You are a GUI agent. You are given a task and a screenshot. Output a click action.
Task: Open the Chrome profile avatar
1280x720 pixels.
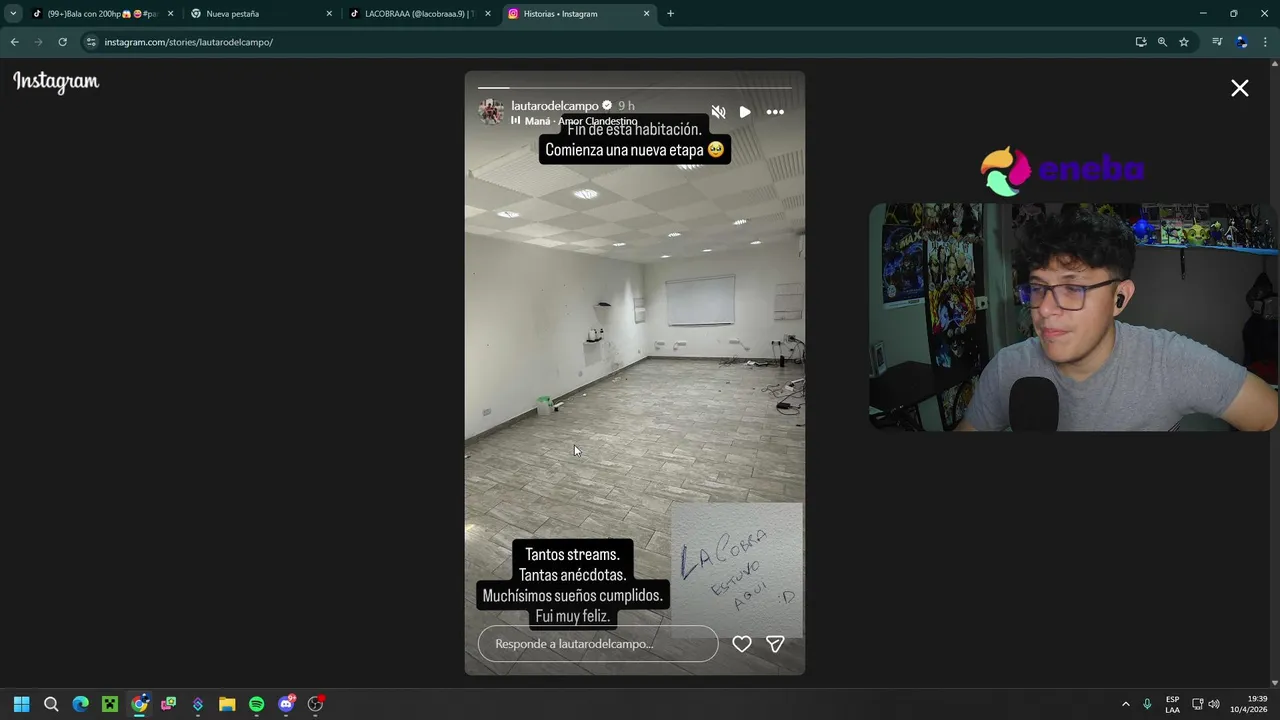1242,42
